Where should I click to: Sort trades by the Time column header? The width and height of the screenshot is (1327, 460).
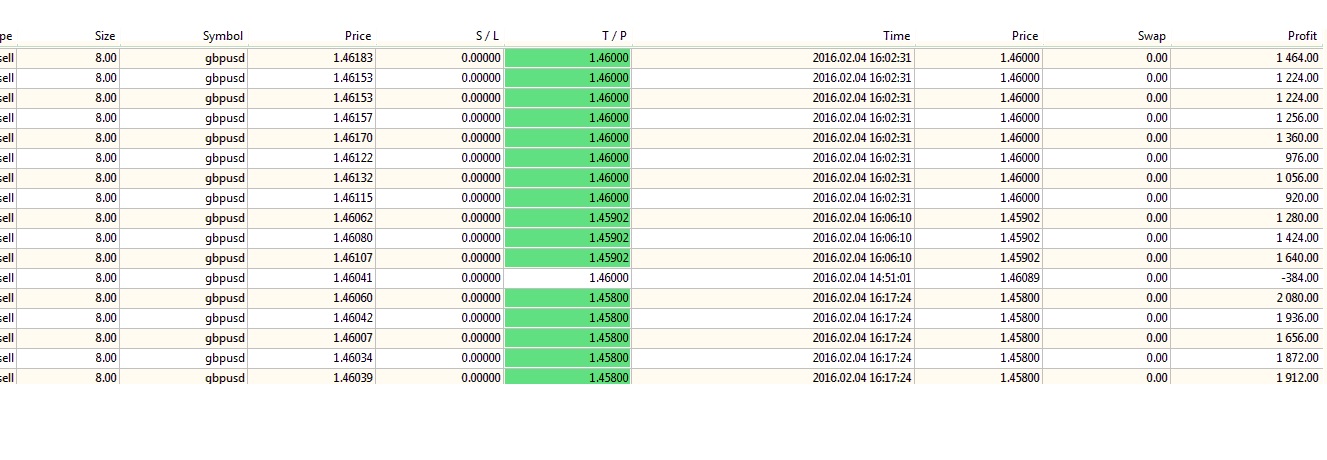pyautogui.click(x=896, y=36)
